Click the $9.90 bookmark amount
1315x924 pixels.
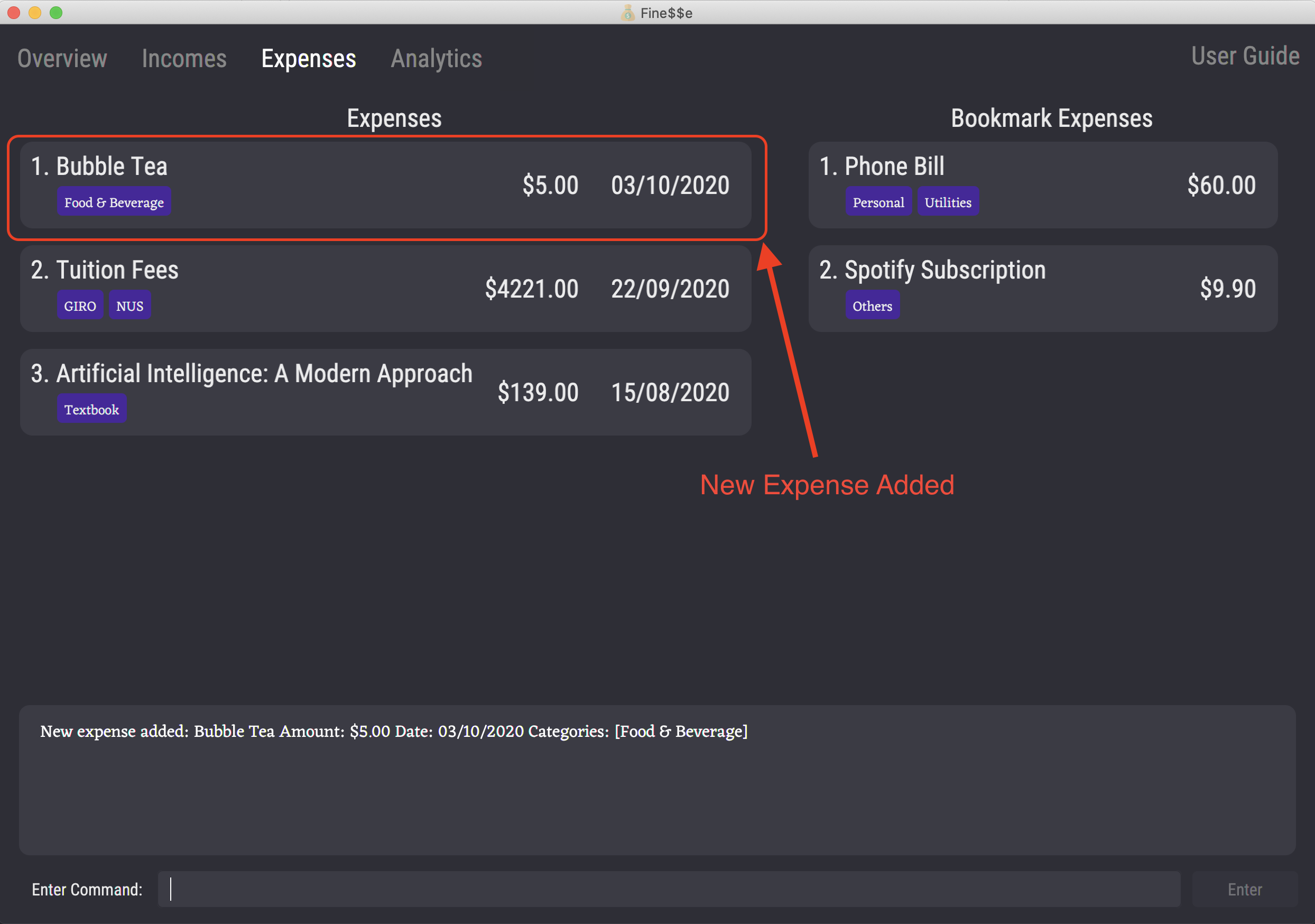pos(1228,289)
